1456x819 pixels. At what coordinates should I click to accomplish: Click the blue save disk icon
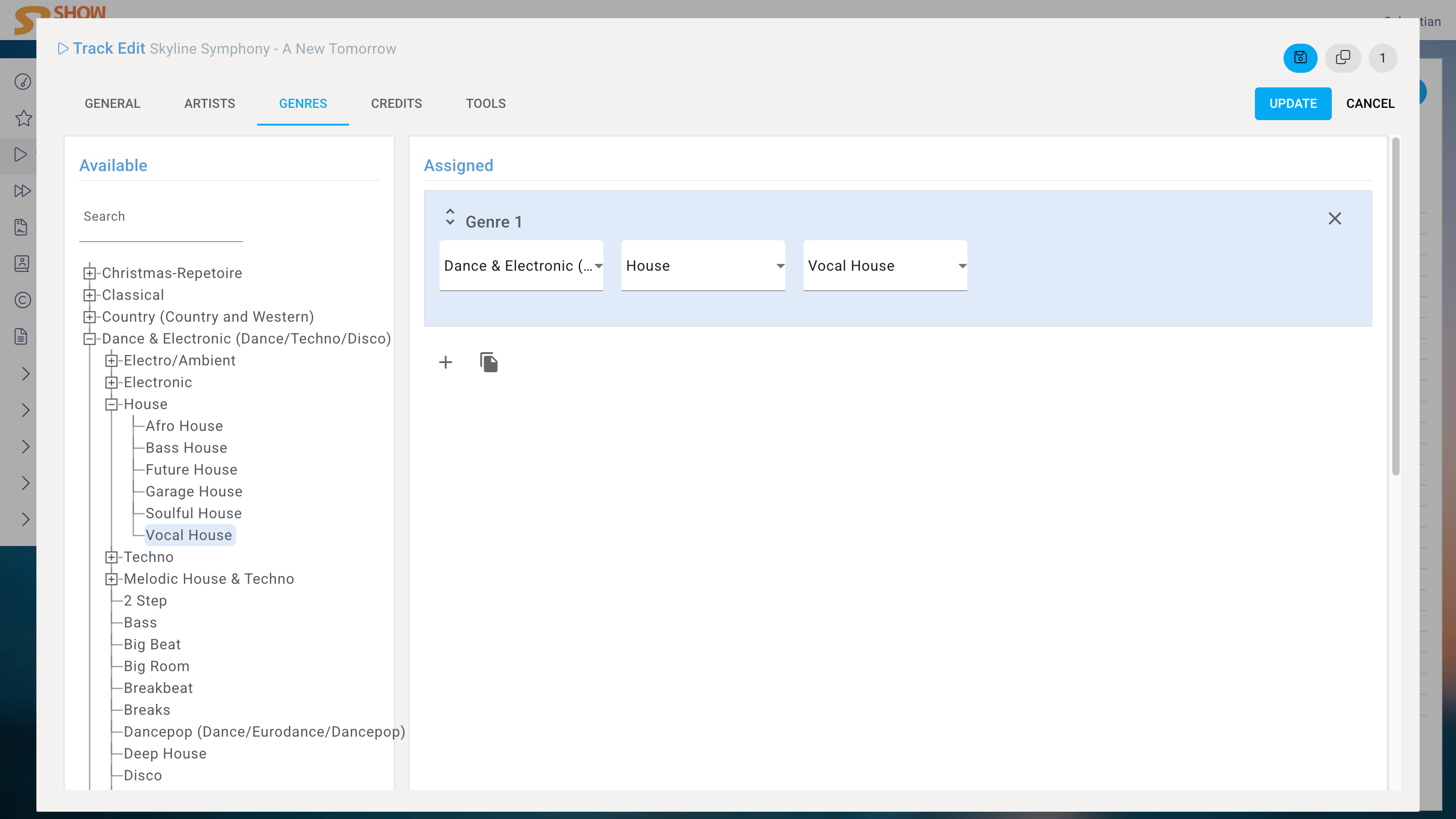pyautogui.click(x=1300, y=58)
